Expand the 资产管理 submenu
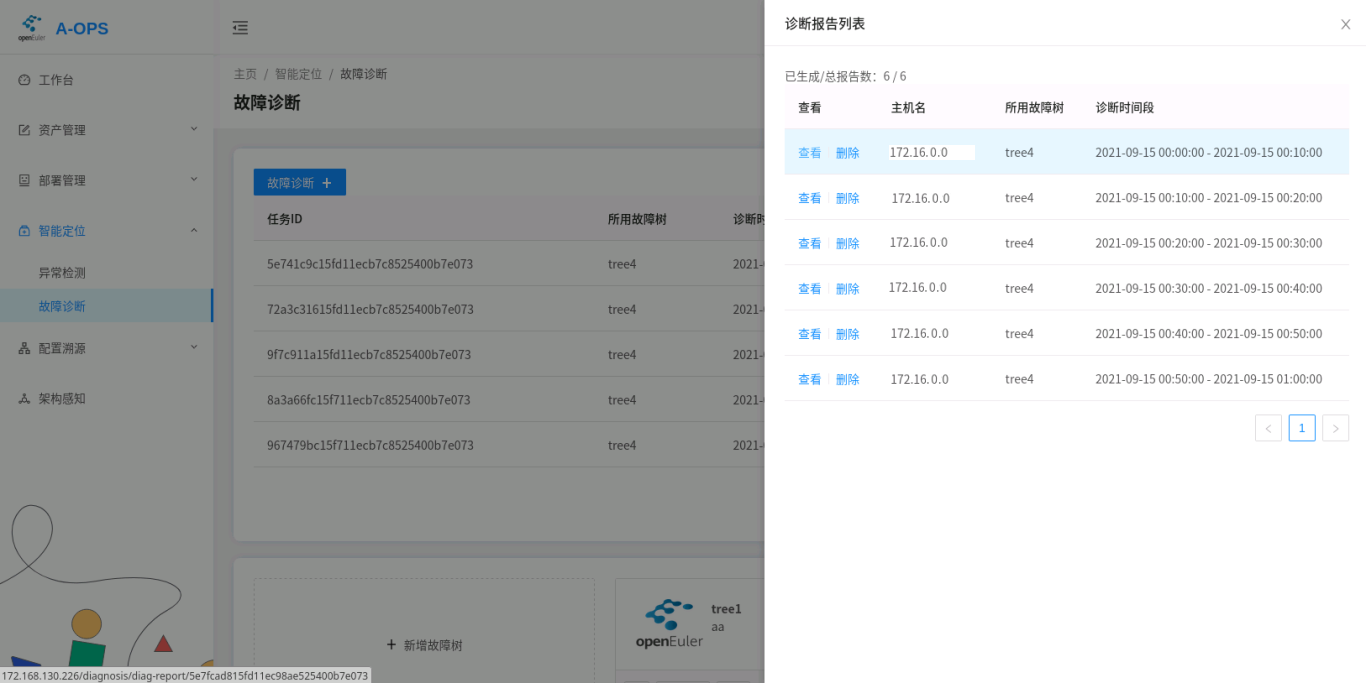Image resolution: width=1366 pixels, height=683 pixels. [x=194, y=129]
